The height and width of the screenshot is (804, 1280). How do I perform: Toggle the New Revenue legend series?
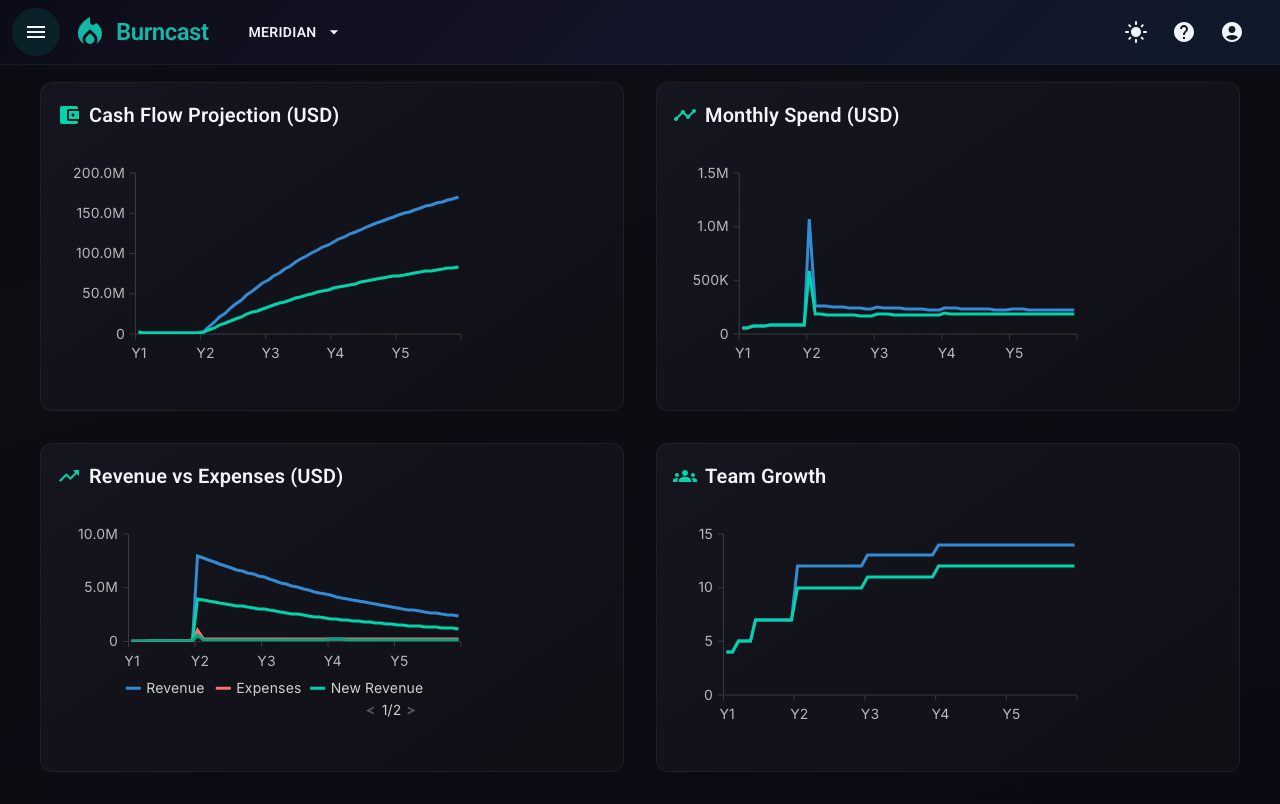(x=366, y=688)
